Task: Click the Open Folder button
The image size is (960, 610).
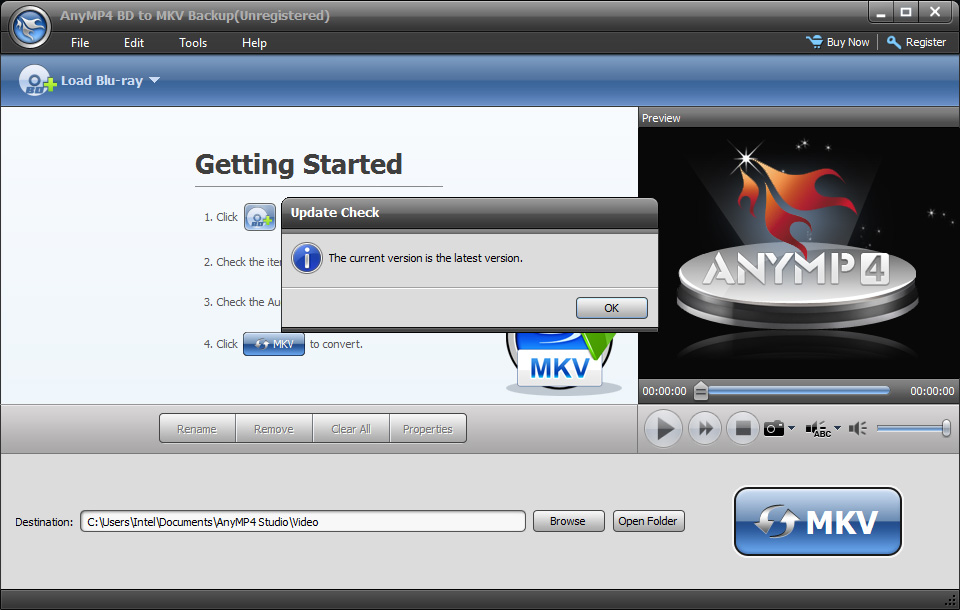Action: coord(648,521)
